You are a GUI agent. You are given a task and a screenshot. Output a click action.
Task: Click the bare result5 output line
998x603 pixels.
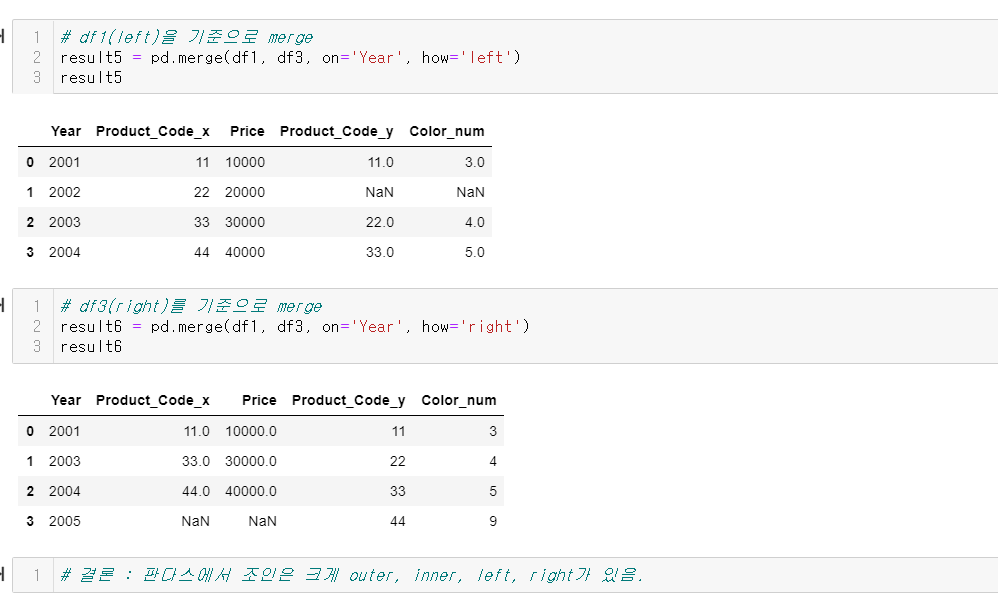point(91,78)
